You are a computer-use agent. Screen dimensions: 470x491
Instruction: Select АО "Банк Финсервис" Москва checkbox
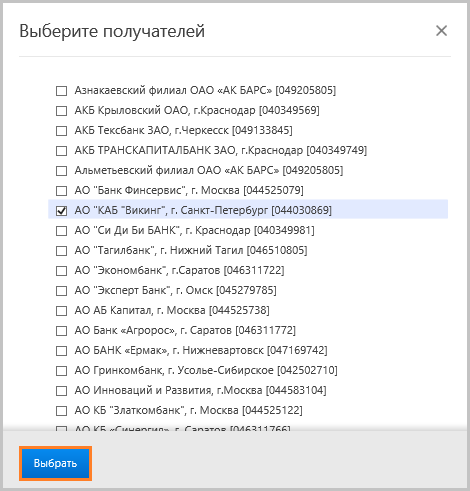[x=61, y=191]
